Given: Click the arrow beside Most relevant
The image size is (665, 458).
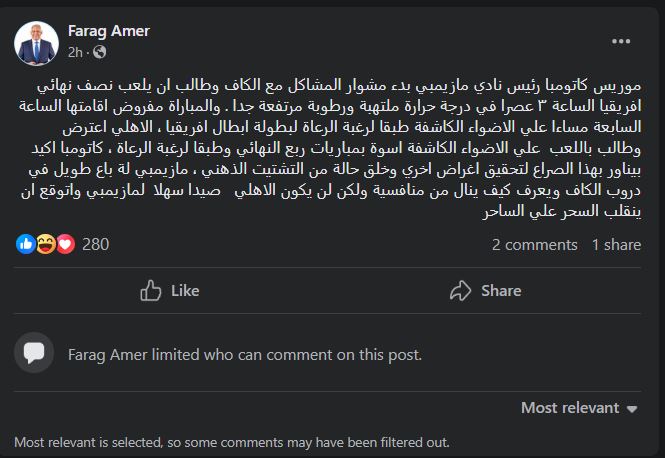Looking at the screenshot, I should pos(631,408).
